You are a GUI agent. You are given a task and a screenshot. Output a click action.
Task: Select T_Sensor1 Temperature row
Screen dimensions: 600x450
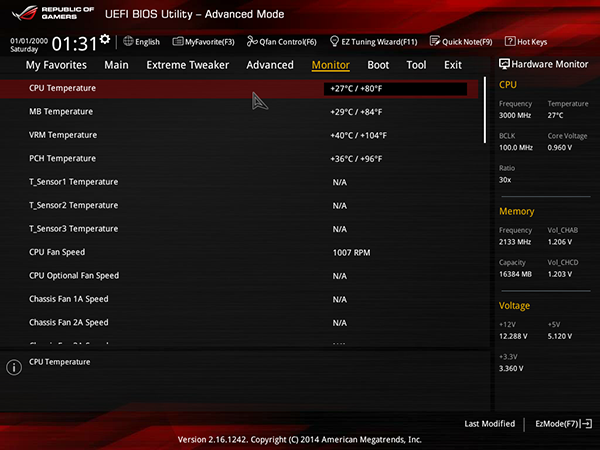click(x=239, y=182)
